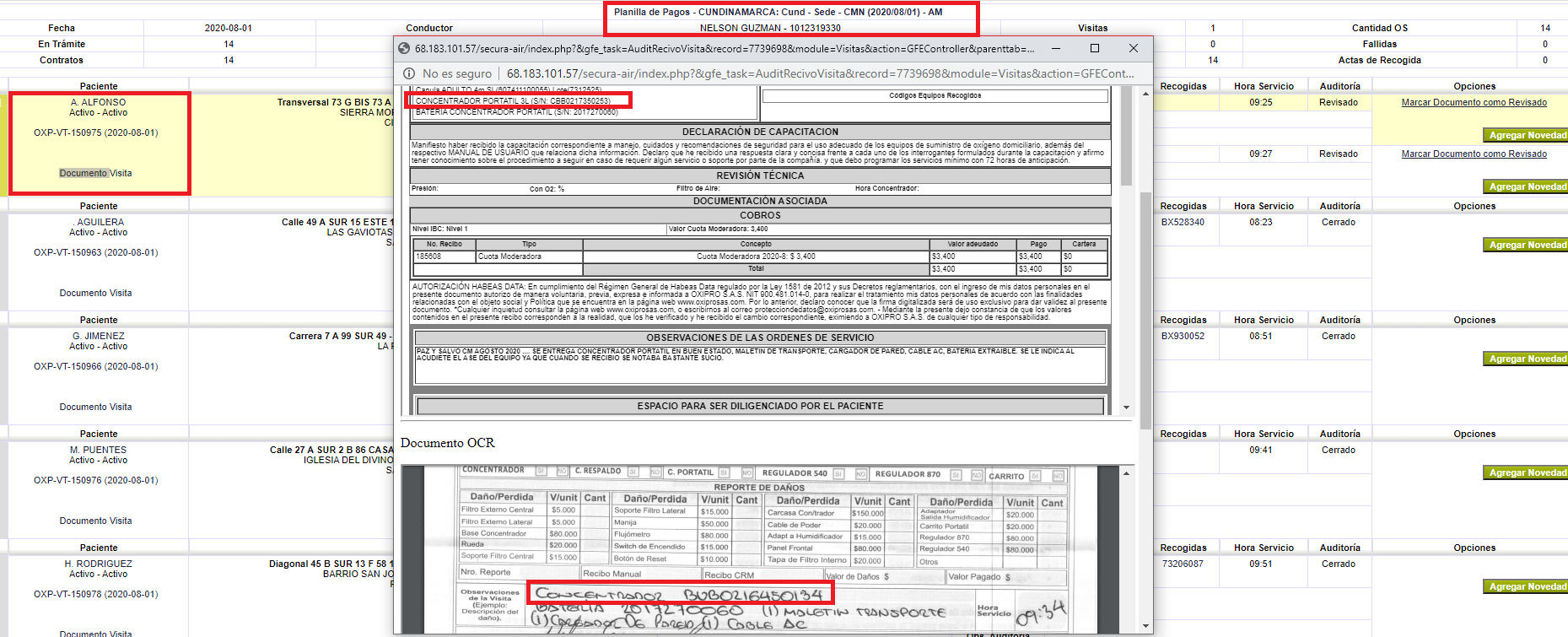Select order code OXP-VT-150976
The width and height of the screenshot is (1568, 637).
(95, 480)
